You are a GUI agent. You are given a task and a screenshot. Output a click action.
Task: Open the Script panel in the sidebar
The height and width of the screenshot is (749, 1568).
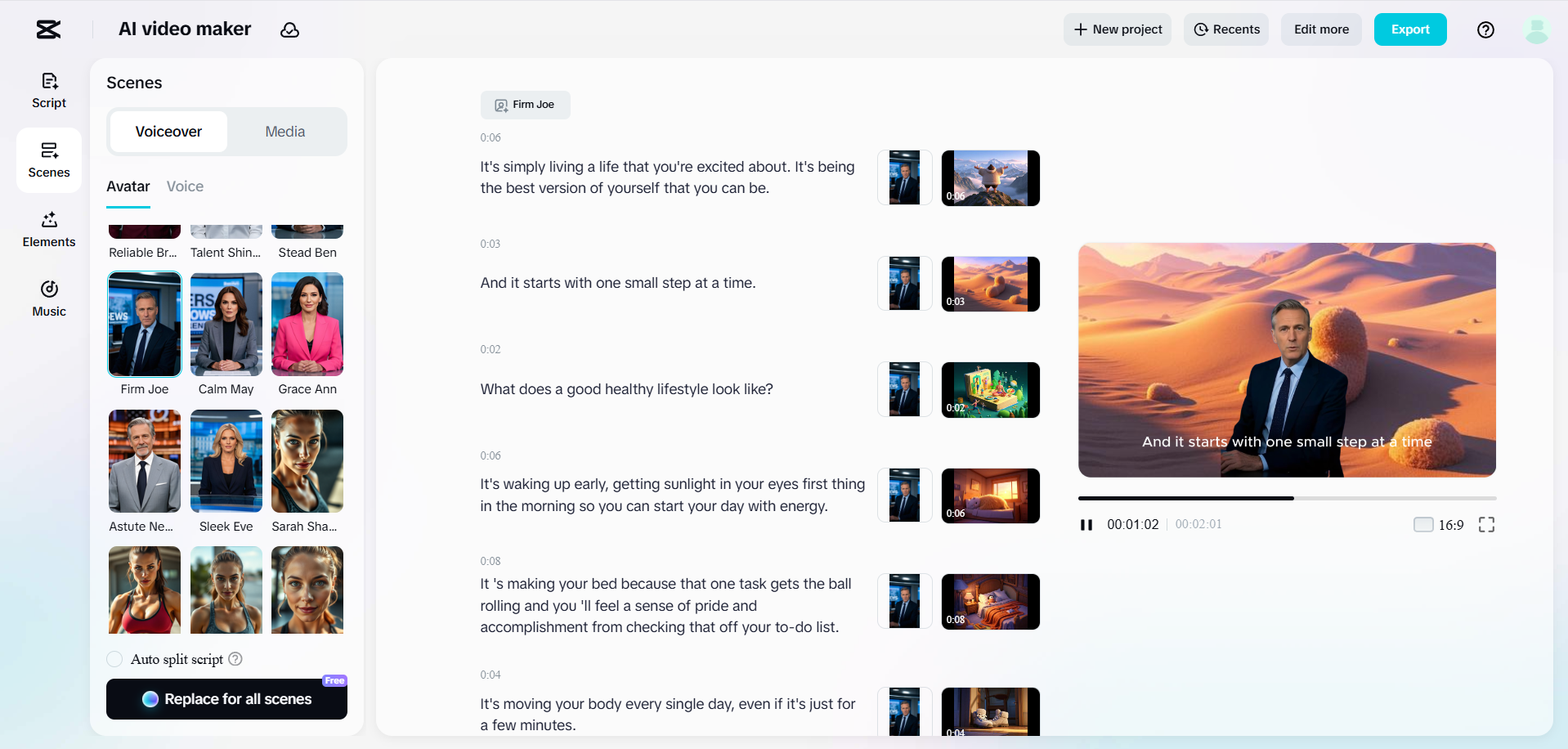[x=48, y=90]
